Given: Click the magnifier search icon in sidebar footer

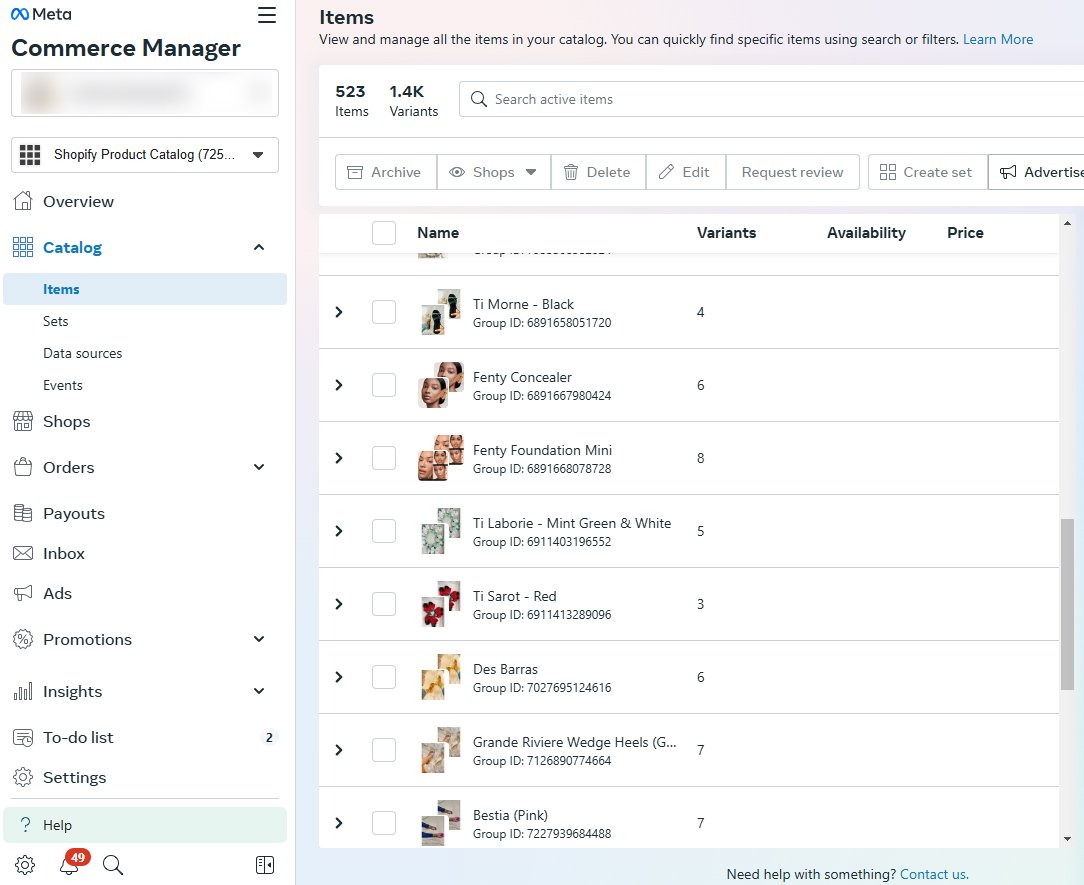Looking at the screenshot, I should (x=113, y=865).
